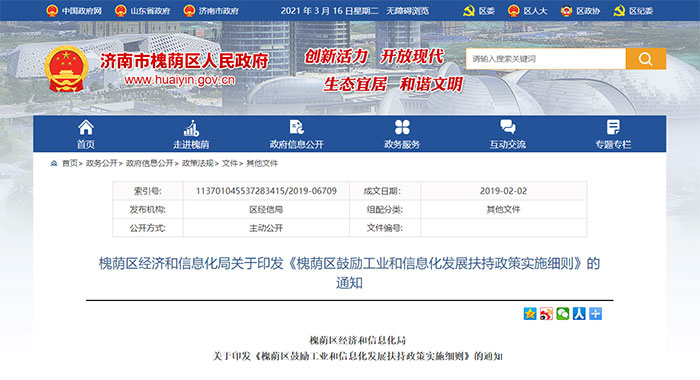The height and width of the screenshot is (380, 700).
Task: Open 政务服务 four-square icon in navigation
Action: tap(402, 127)
